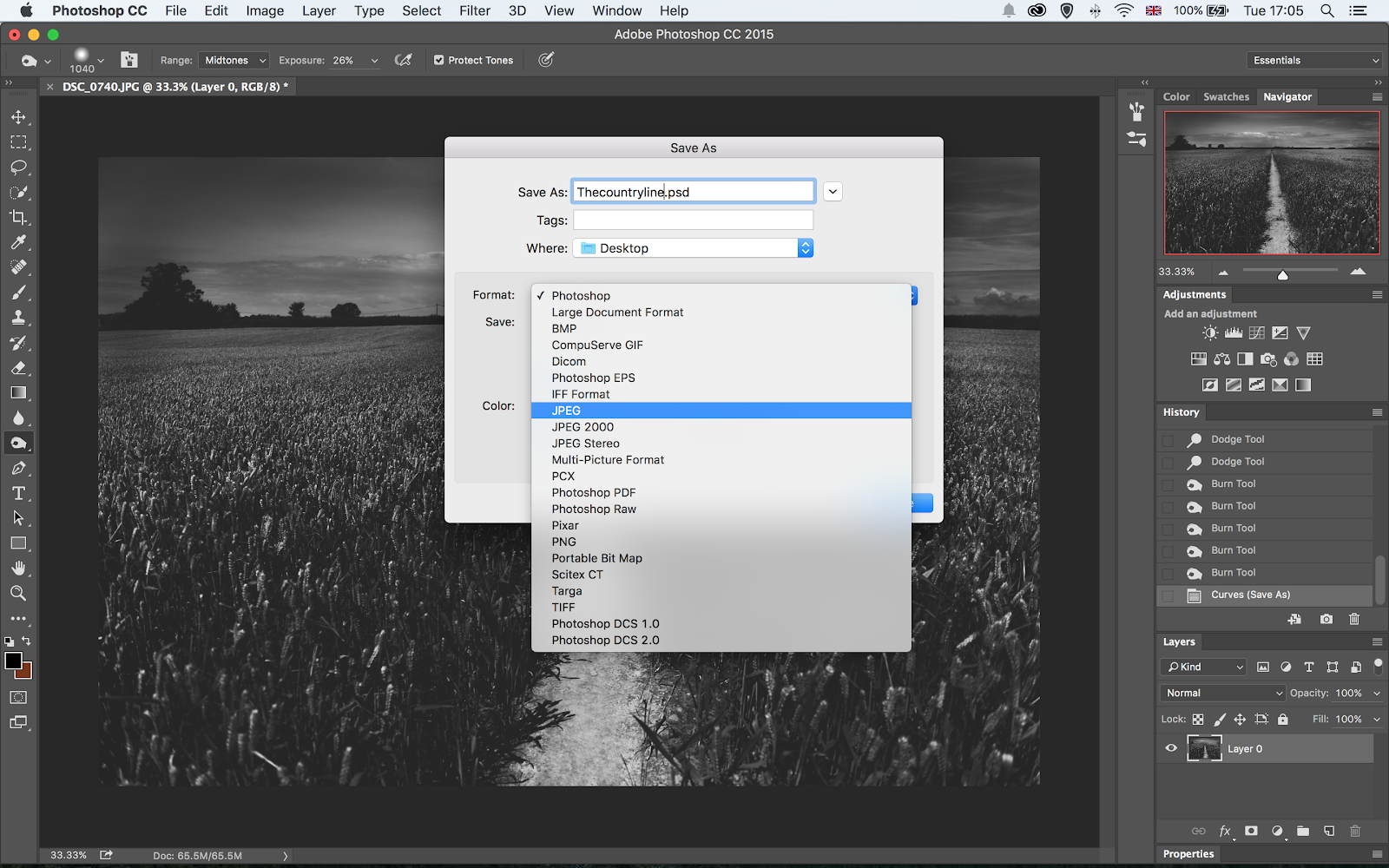The image size is (1389, 868).
Task: Click the Navigator zoom slider handle
Action: (x=1283, y=274)
